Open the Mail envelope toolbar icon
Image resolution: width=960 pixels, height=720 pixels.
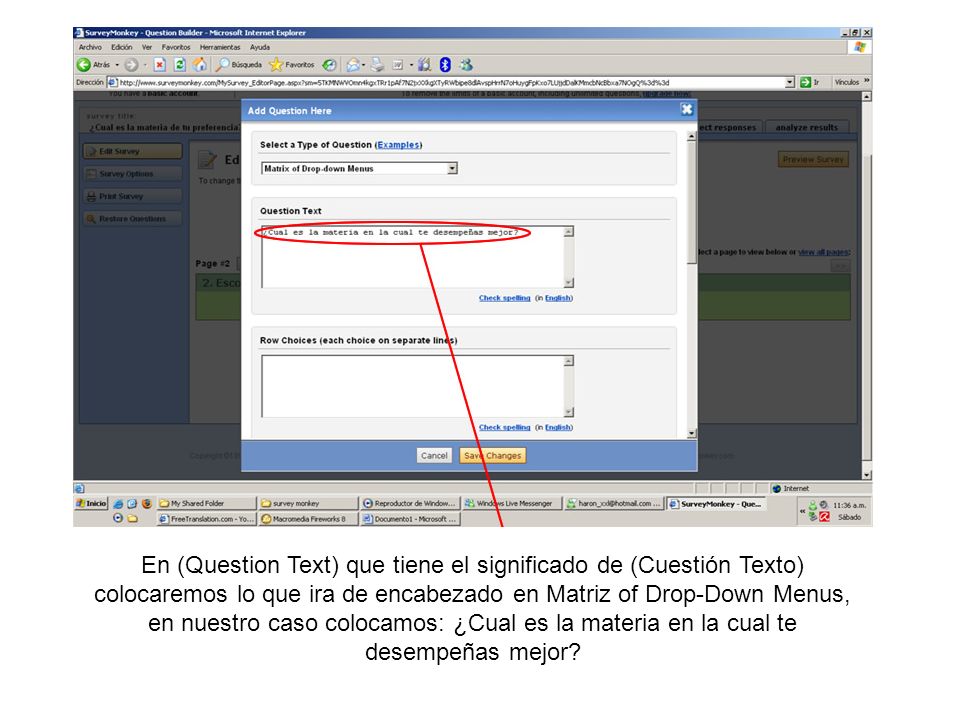click(x=353, y=64)
